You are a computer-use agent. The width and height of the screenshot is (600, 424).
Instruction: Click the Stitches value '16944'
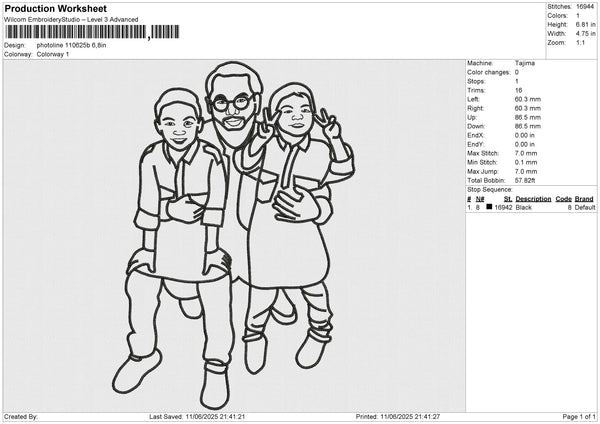click(x=585, y=7)
